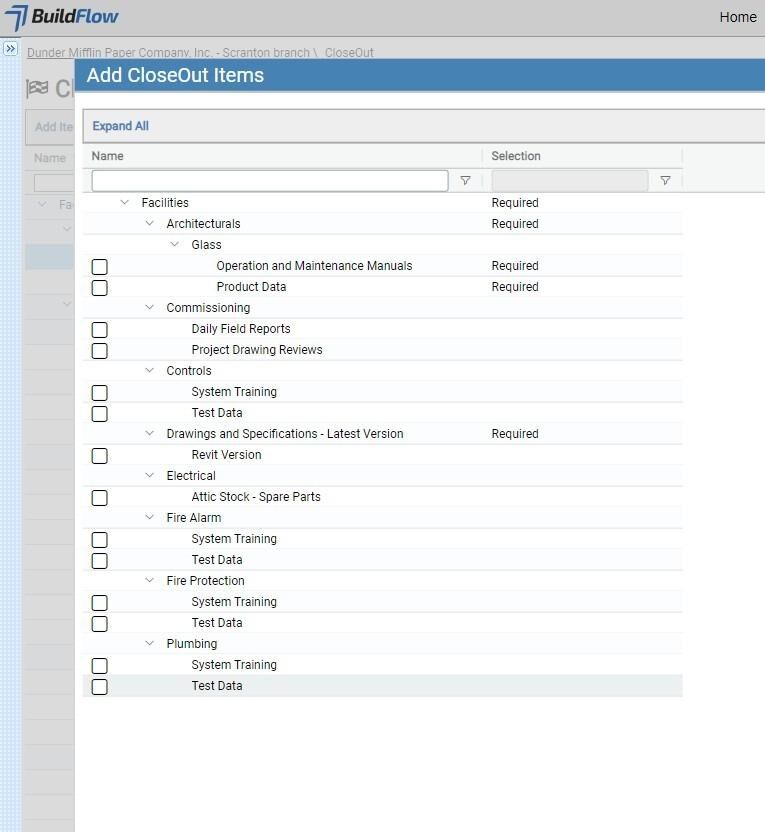The height and width of the screenshot is (832, 765).
Task: Enable the Revit Version checkbox
Action: (100, 456)
